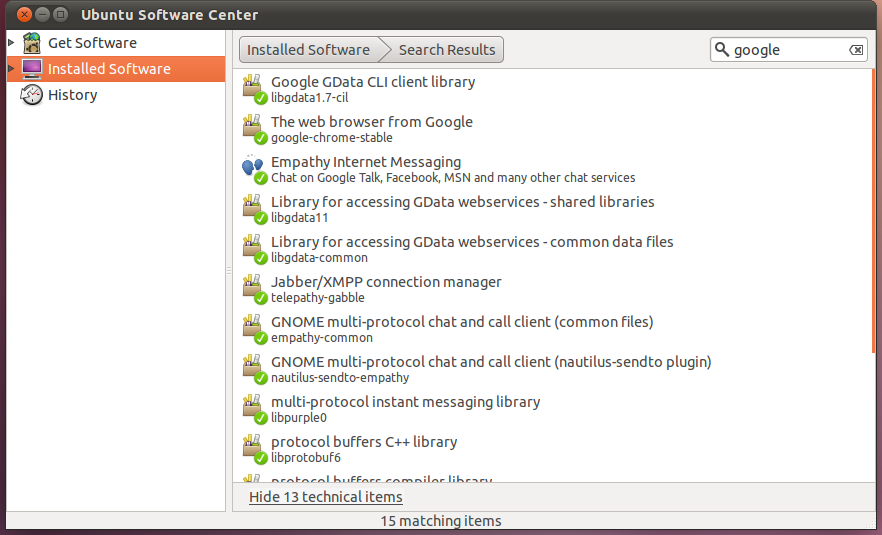
Task: Select Installed Software in sidebar
Action: [116, 69]
